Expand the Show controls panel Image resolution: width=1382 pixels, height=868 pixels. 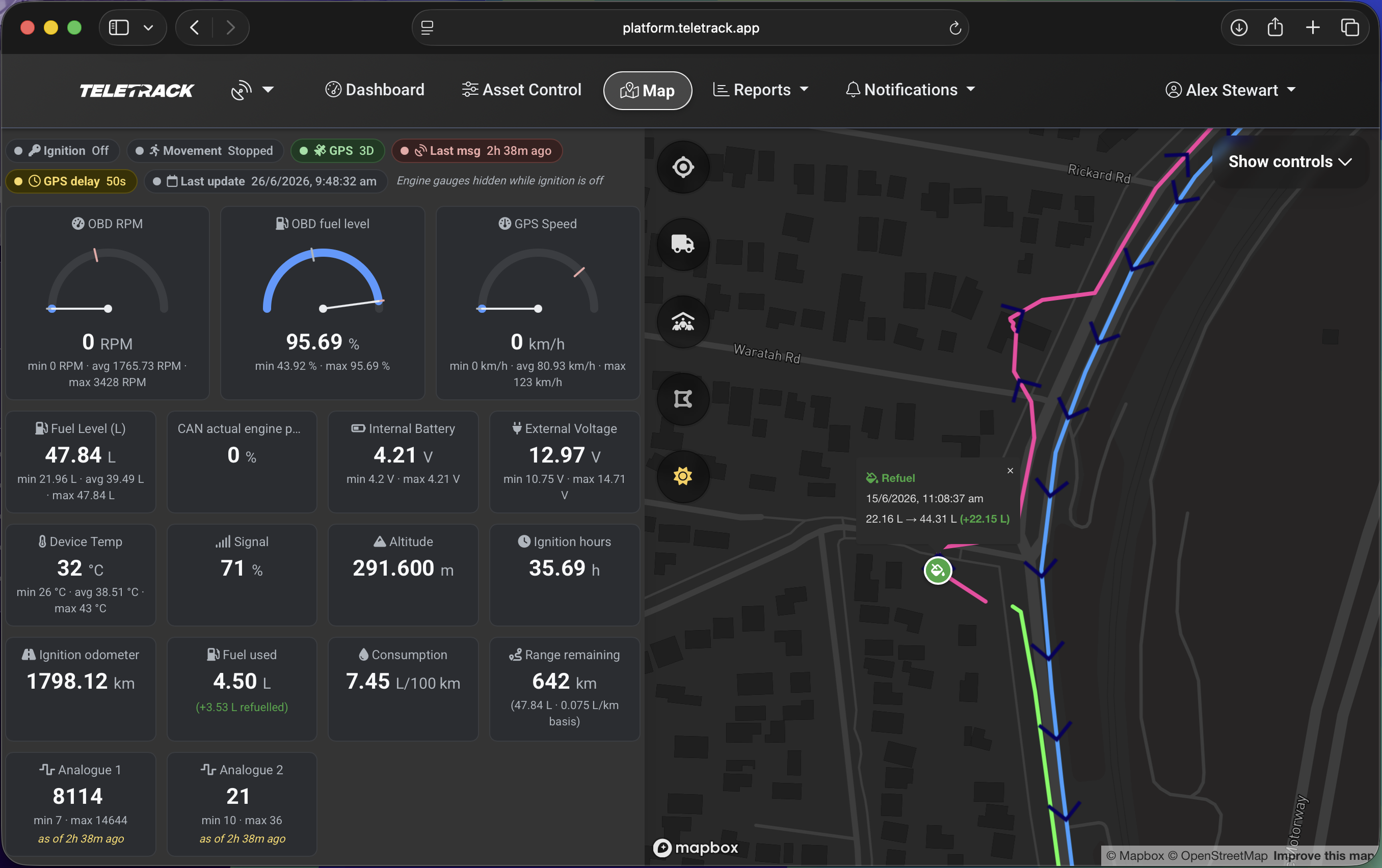pos(1290,162)
